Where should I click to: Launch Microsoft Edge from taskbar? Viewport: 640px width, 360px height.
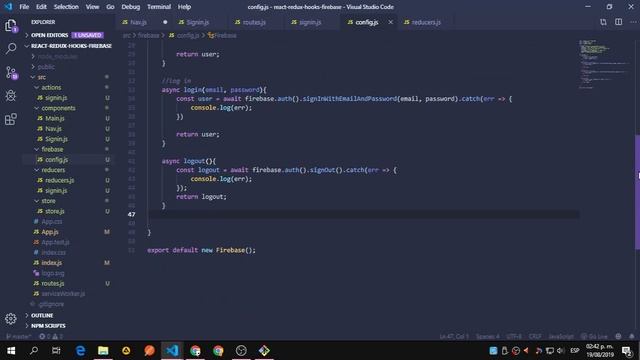80,351
